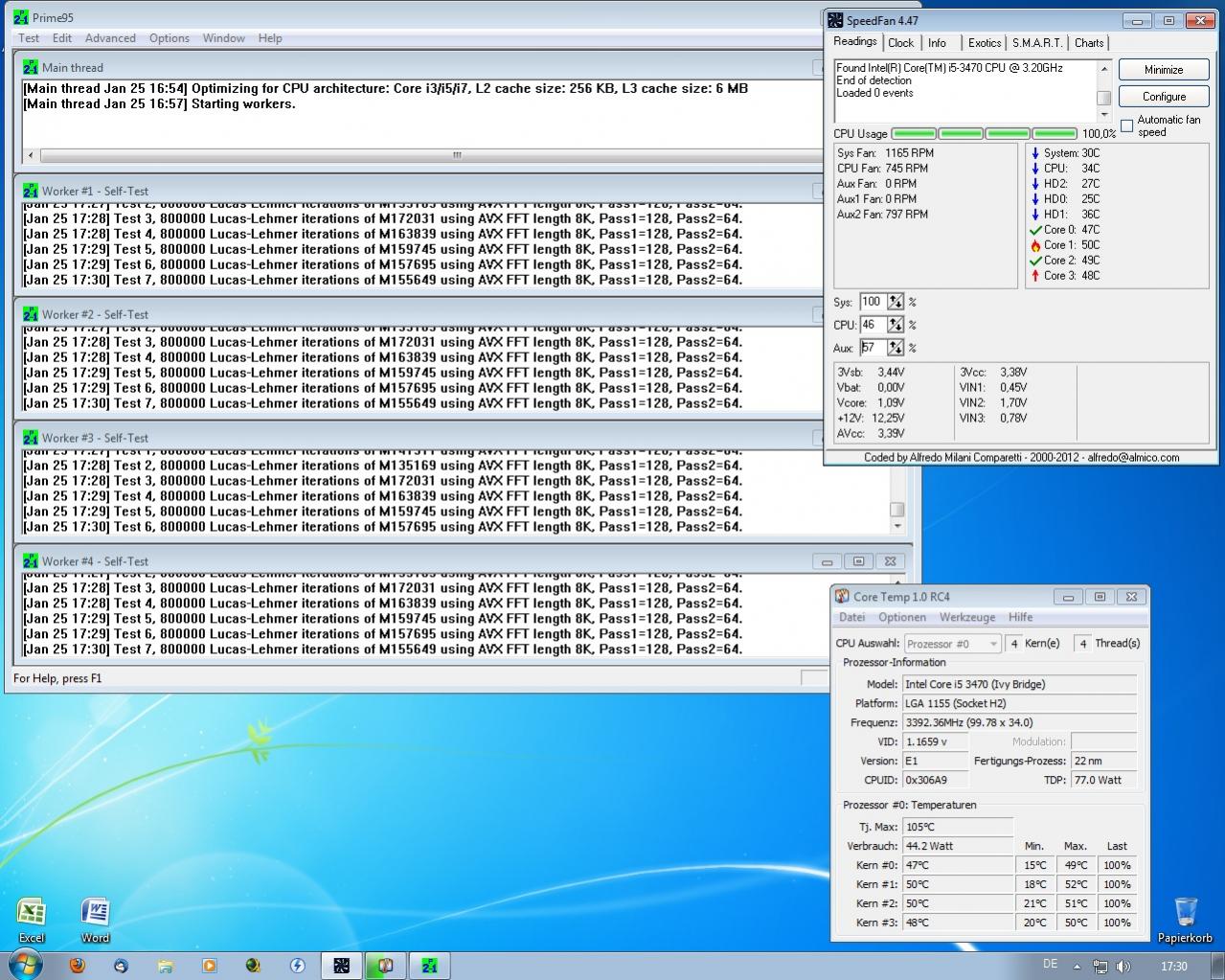This screenshot has width=1225, height=980.
Task: Click the CPU speed spinner arrows
Action: pyautogui.click(x=896, y=325)
